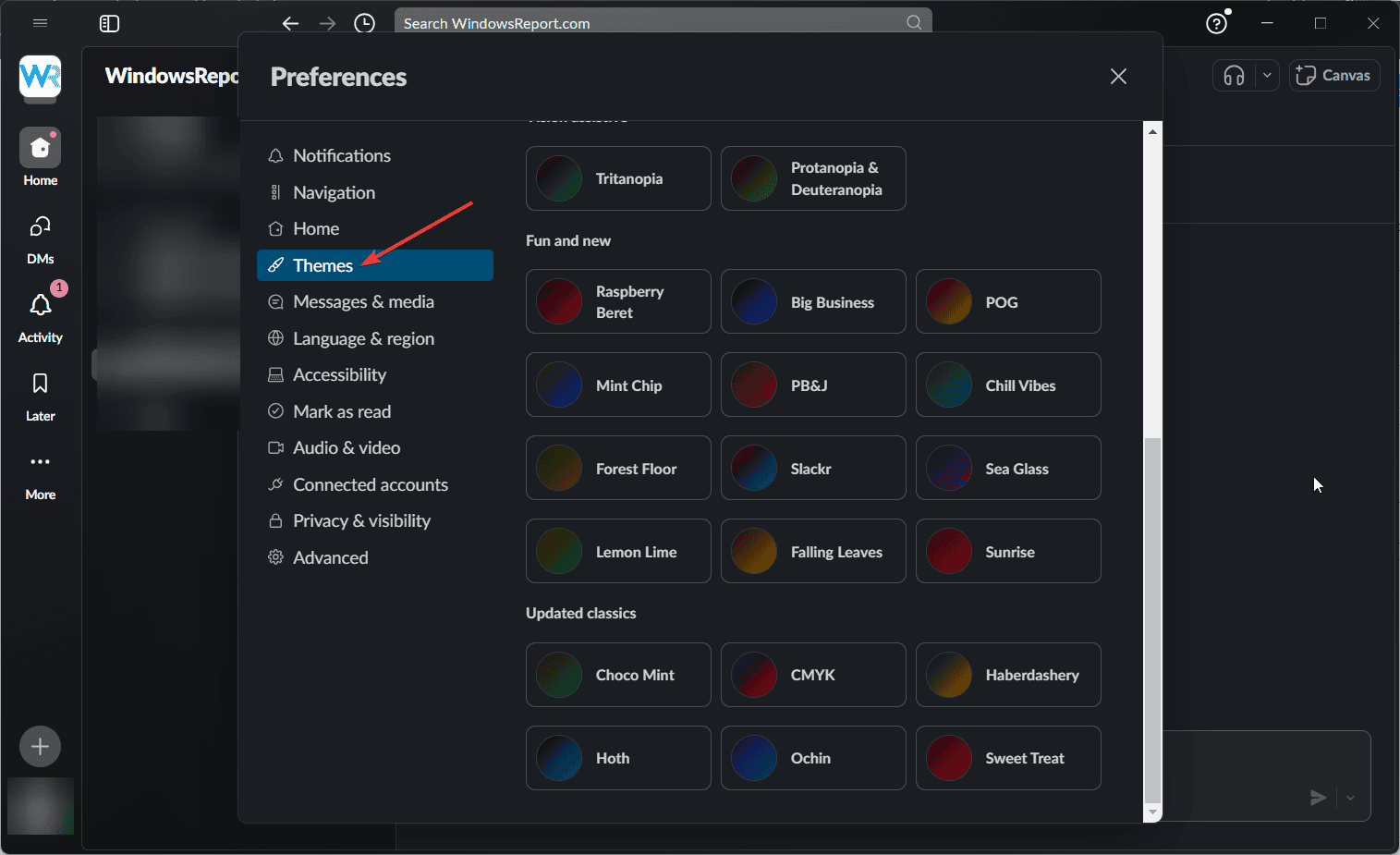The width and height of the screenshot is (1400, 855).
Task: Select the Hoth theme
Action: pyautogui.click(x=618, y=758)
